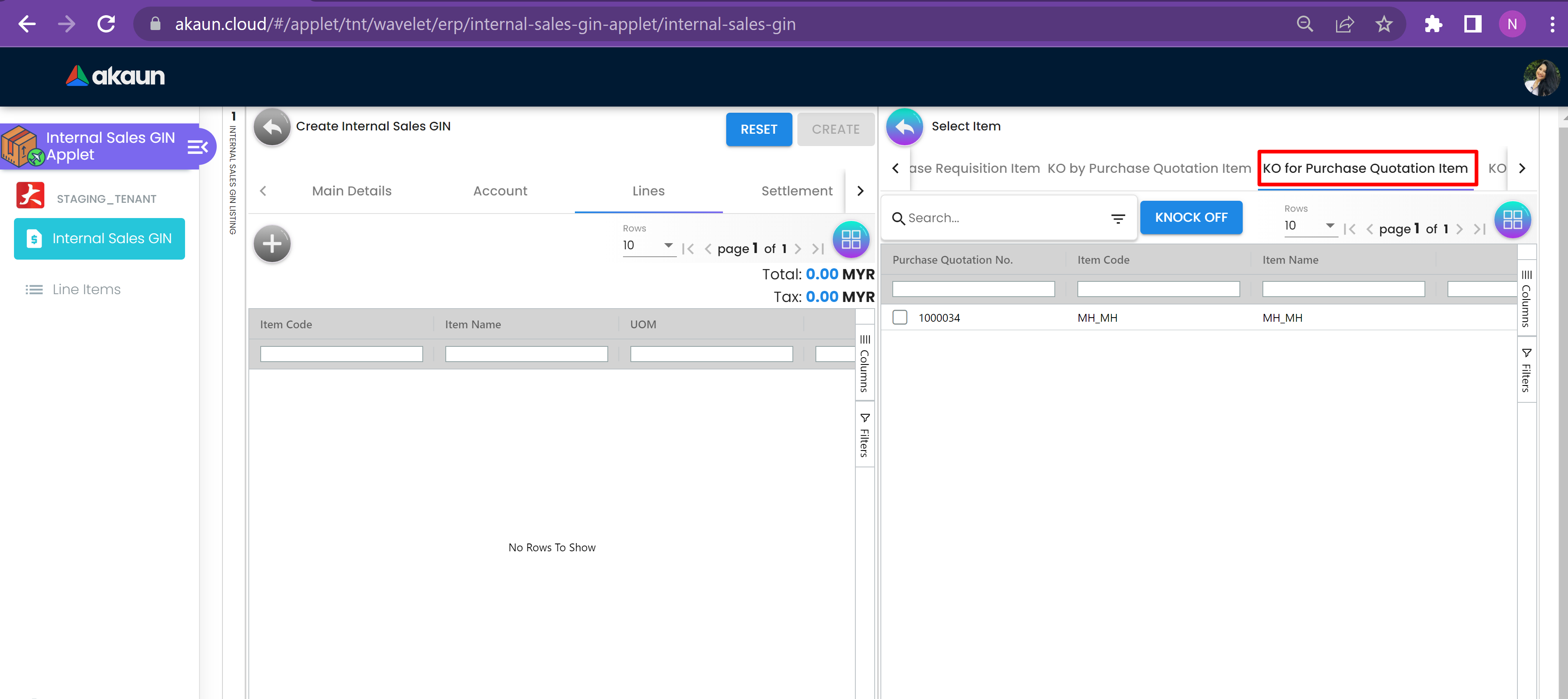Image resolution: width=1568 pixels, height=699 pixels.
Task: Open grid layout icon in Lines panel
Action: pos(850,240)
